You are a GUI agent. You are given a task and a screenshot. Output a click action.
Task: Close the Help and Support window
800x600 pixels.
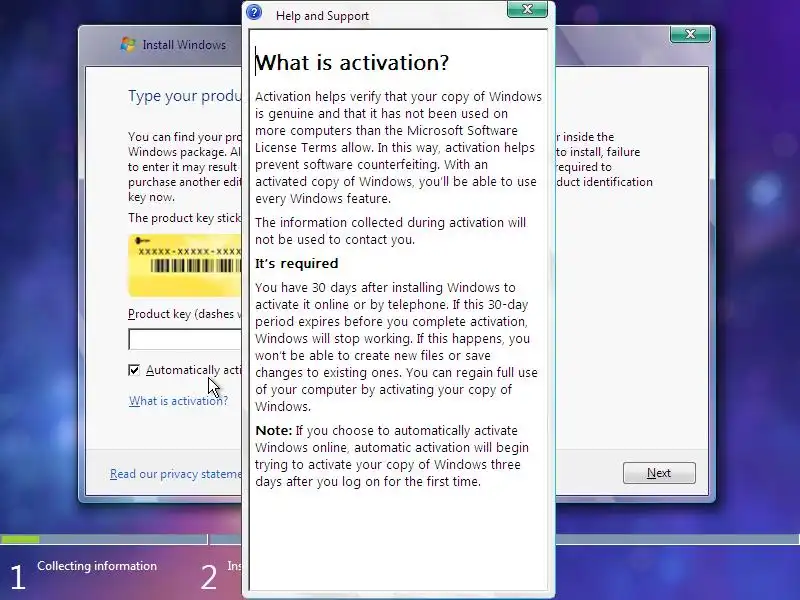[x=527, y=9]
